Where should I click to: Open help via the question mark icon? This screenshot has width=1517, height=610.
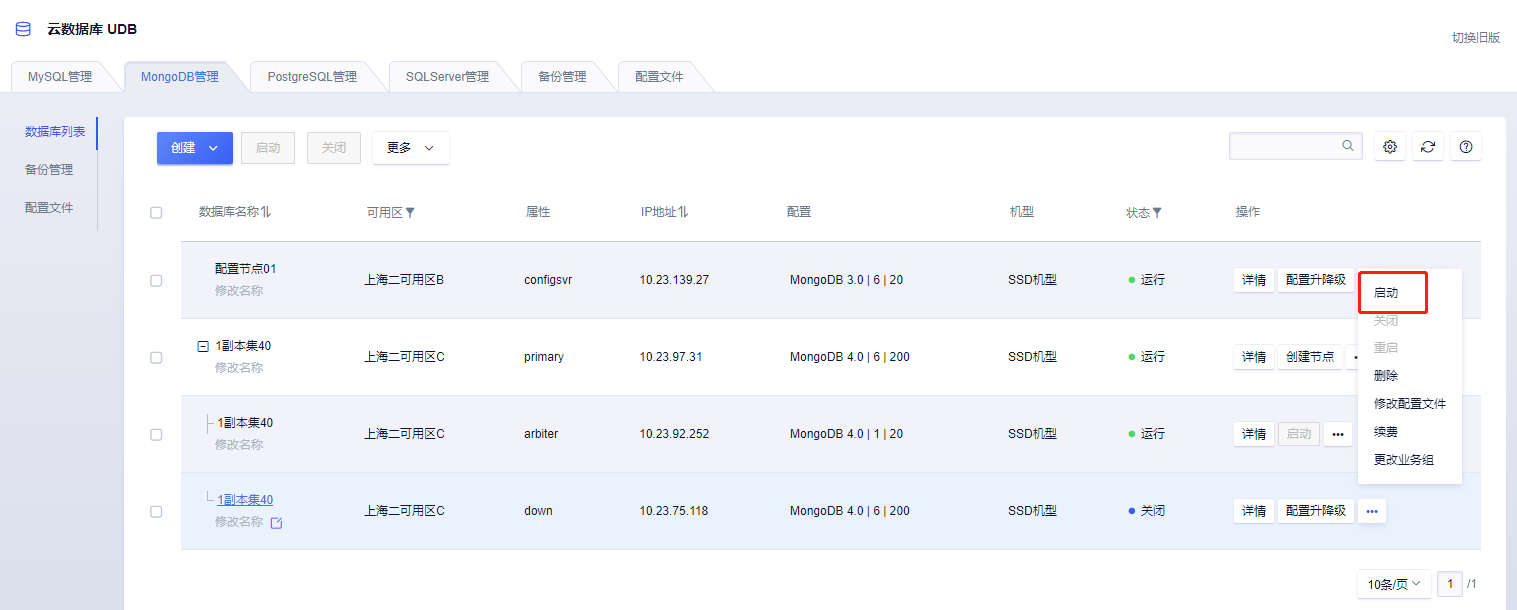1466,146
